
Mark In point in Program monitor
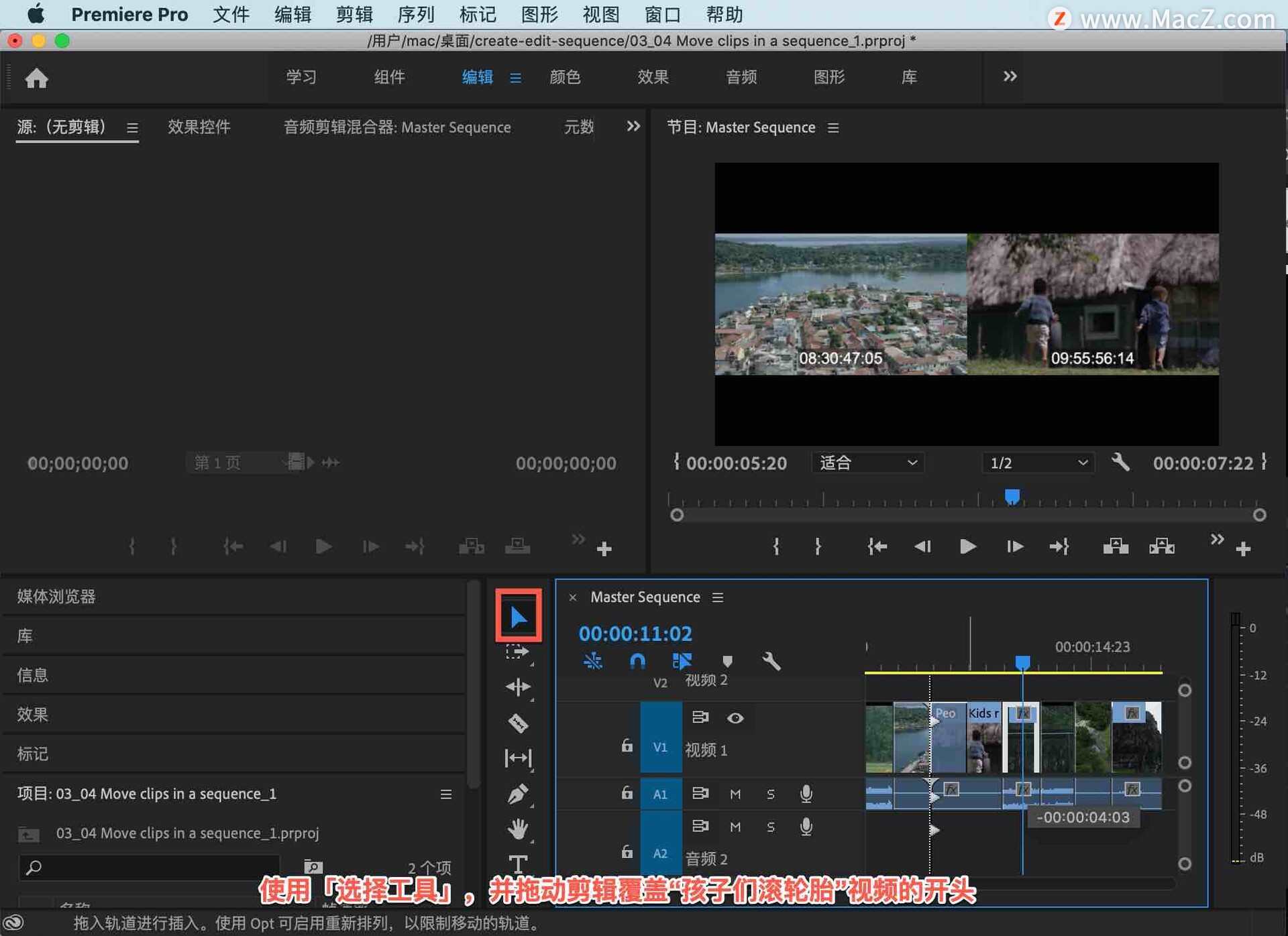click(776, 547)
